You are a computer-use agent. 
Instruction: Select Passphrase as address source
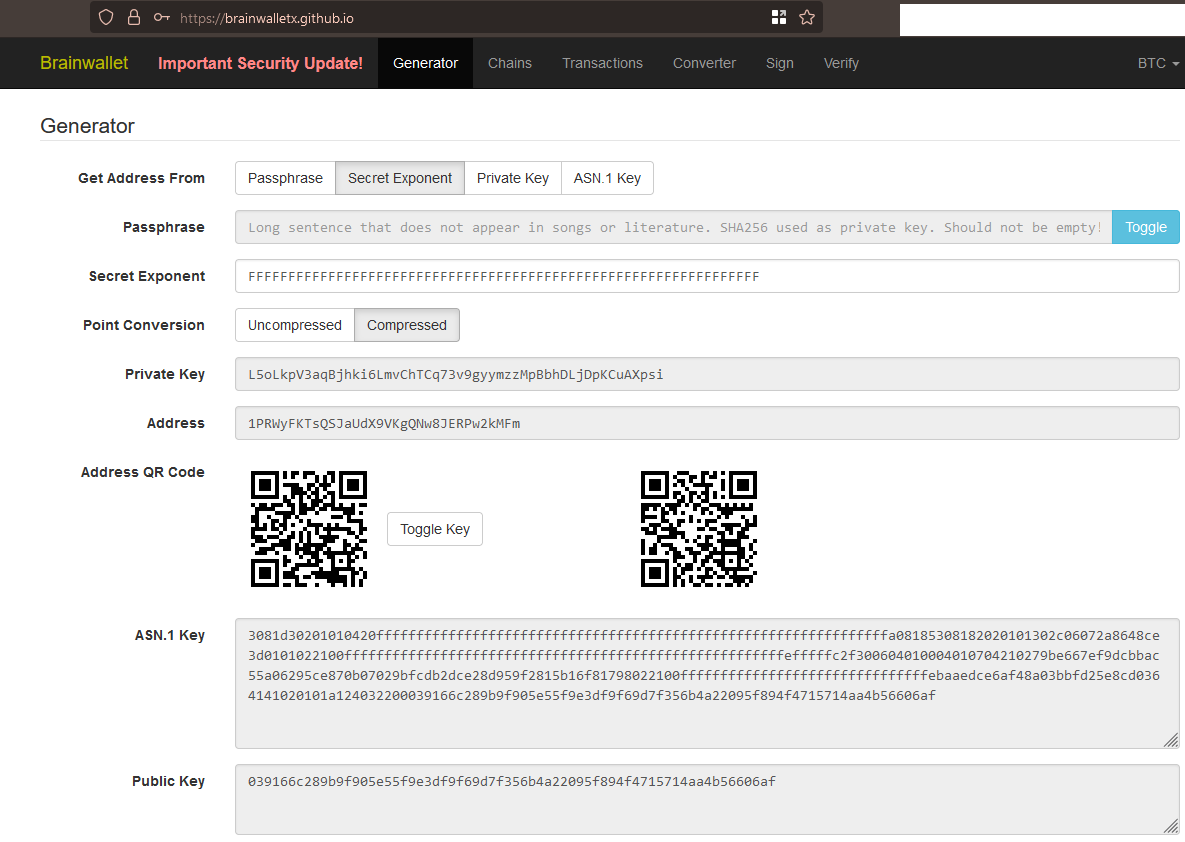pyautogui.click(x=285, y=178)
